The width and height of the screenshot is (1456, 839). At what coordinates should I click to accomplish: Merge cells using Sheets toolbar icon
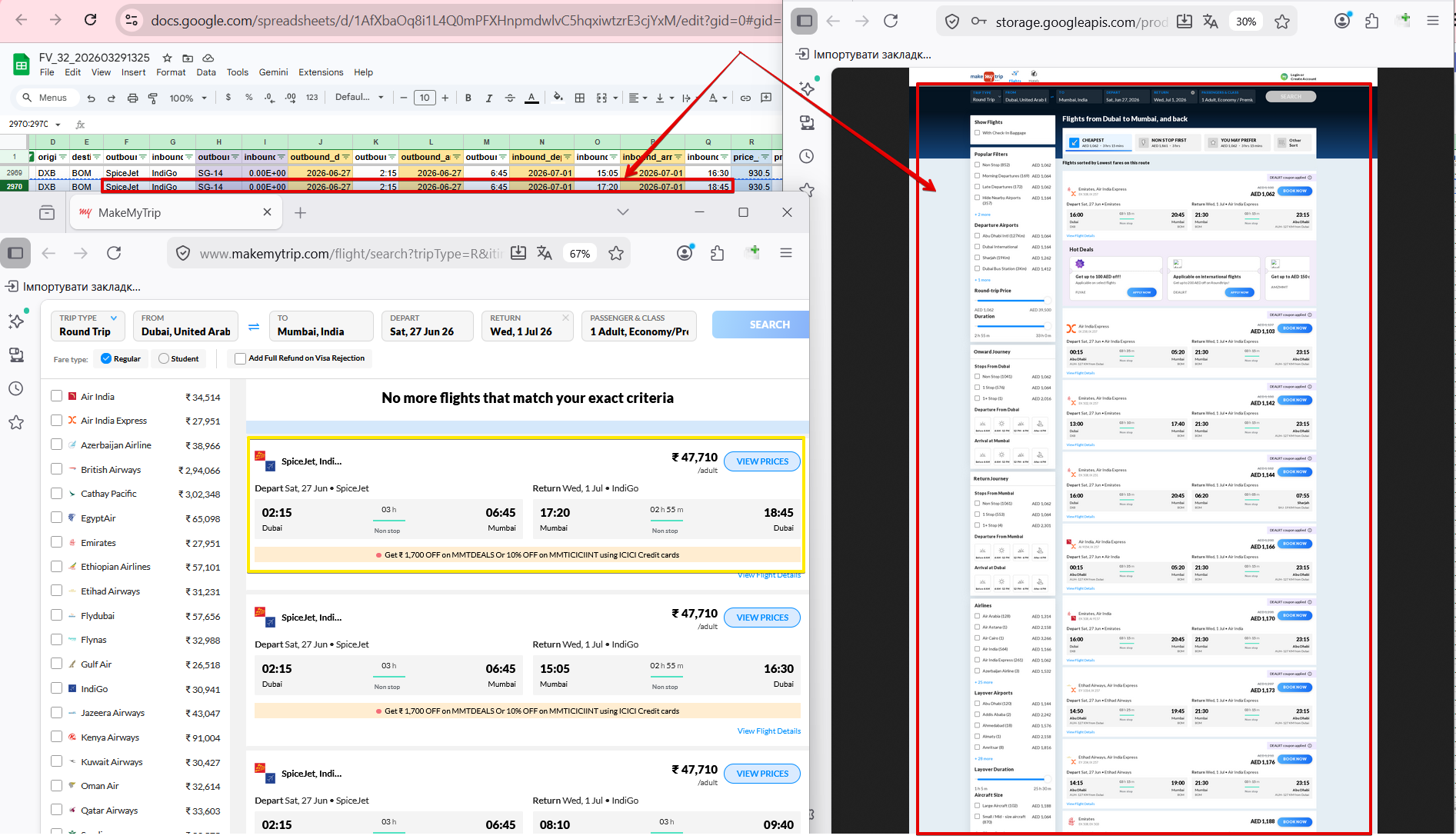[601, 98]
